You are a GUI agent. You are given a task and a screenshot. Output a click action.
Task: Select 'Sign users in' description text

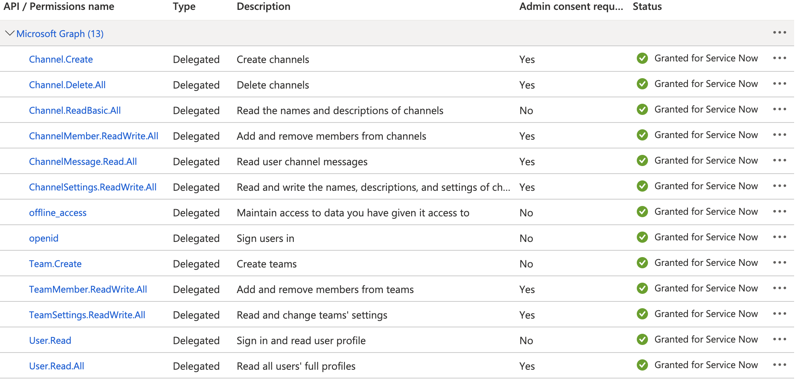(x=265, y=238)
